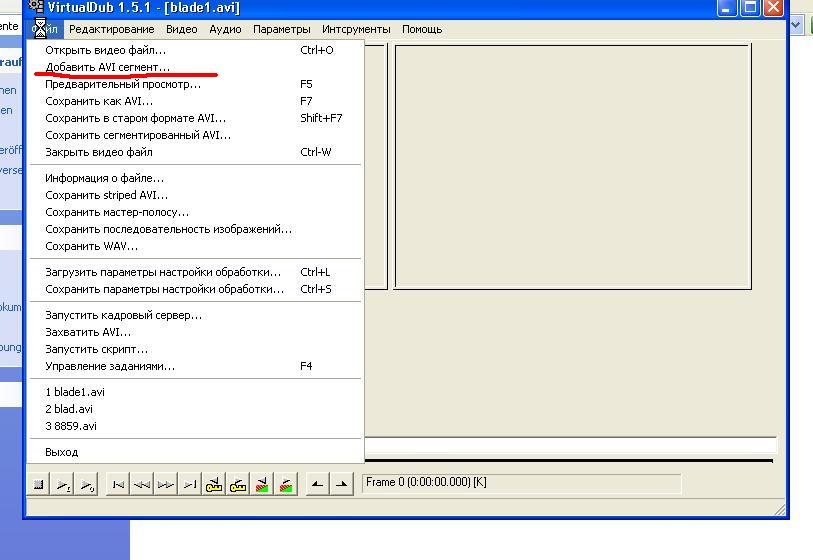The width and height of the screenshot is (813, 560).
Task: Open the Параметры menu
Action: (282, 30)
